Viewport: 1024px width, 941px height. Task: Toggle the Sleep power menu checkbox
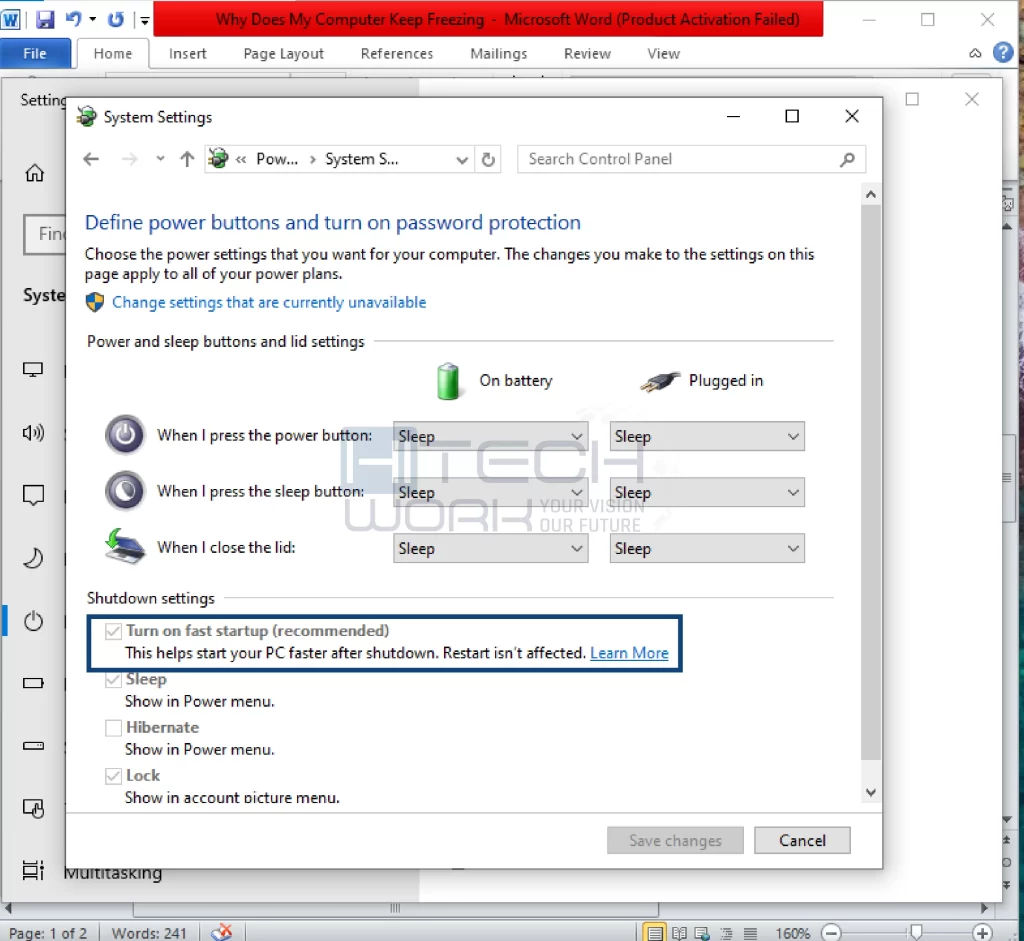113,679
